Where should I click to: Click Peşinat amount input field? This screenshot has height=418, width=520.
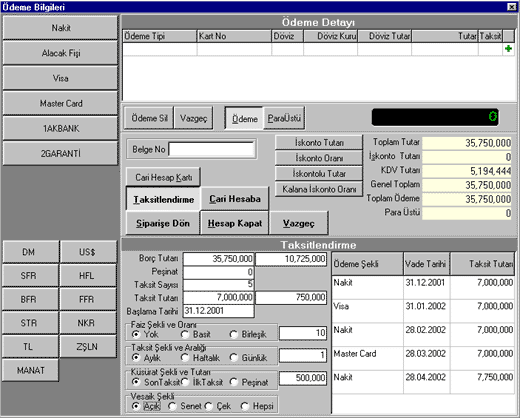pyautogui.click(x=218, y=272)
